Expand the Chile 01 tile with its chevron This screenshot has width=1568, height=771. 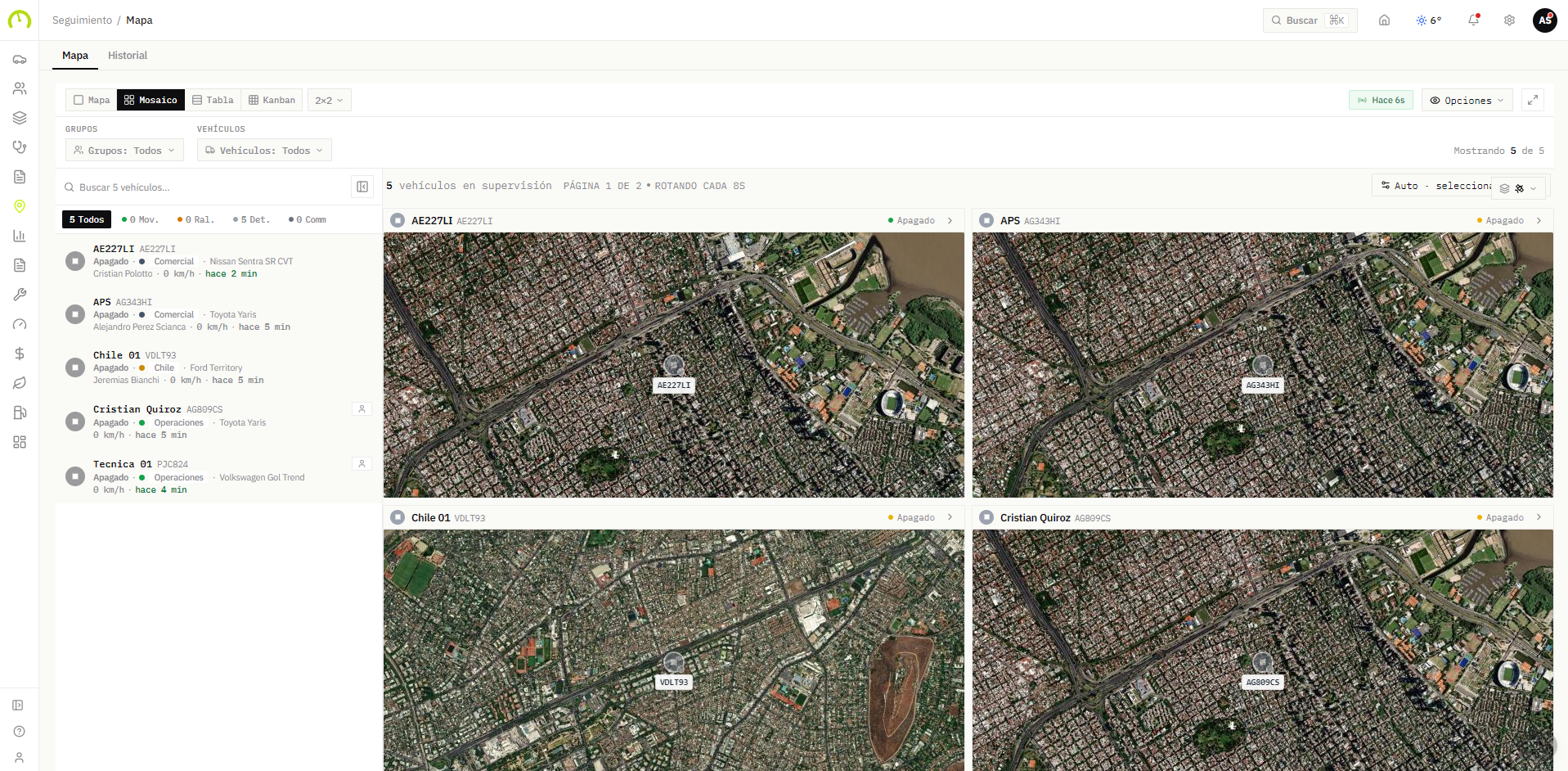[950, 517]
